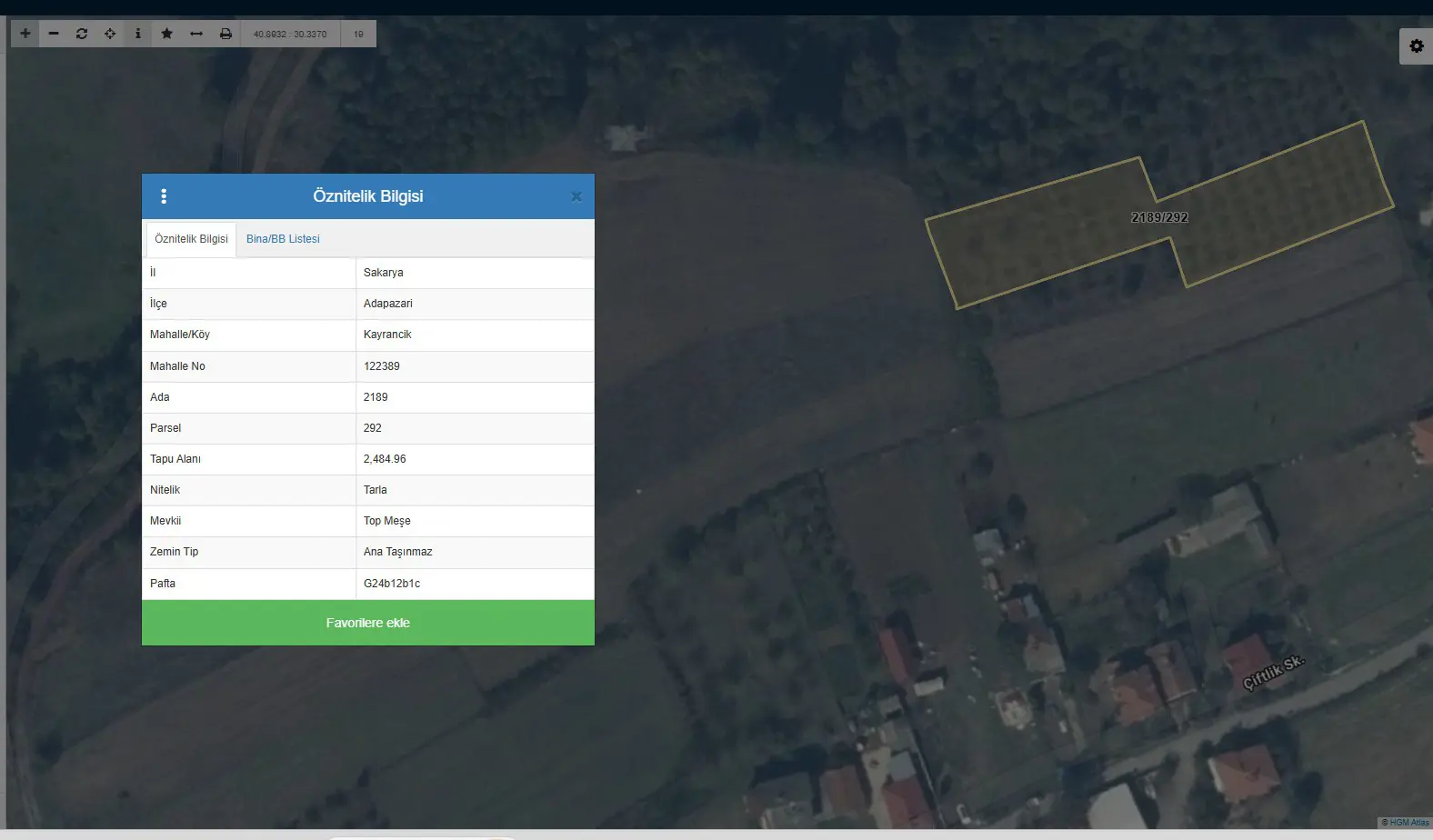Viewport: 1433px width, 840px height.
Task: Select the distance measure arrow tool
Action: (196, 34)
